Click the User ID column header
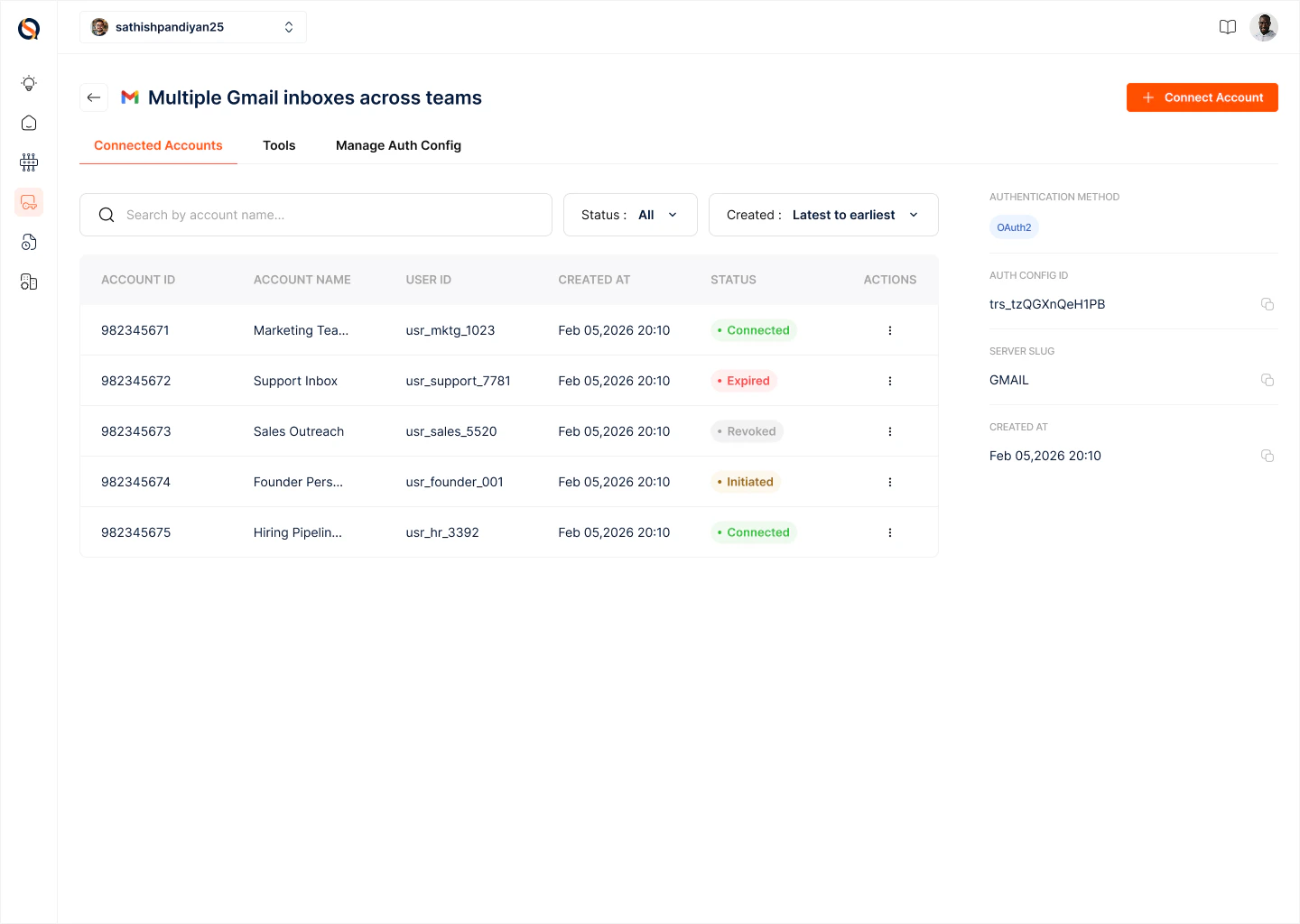The width and height of the screenshot is (1300, 924). coord(429,280)
